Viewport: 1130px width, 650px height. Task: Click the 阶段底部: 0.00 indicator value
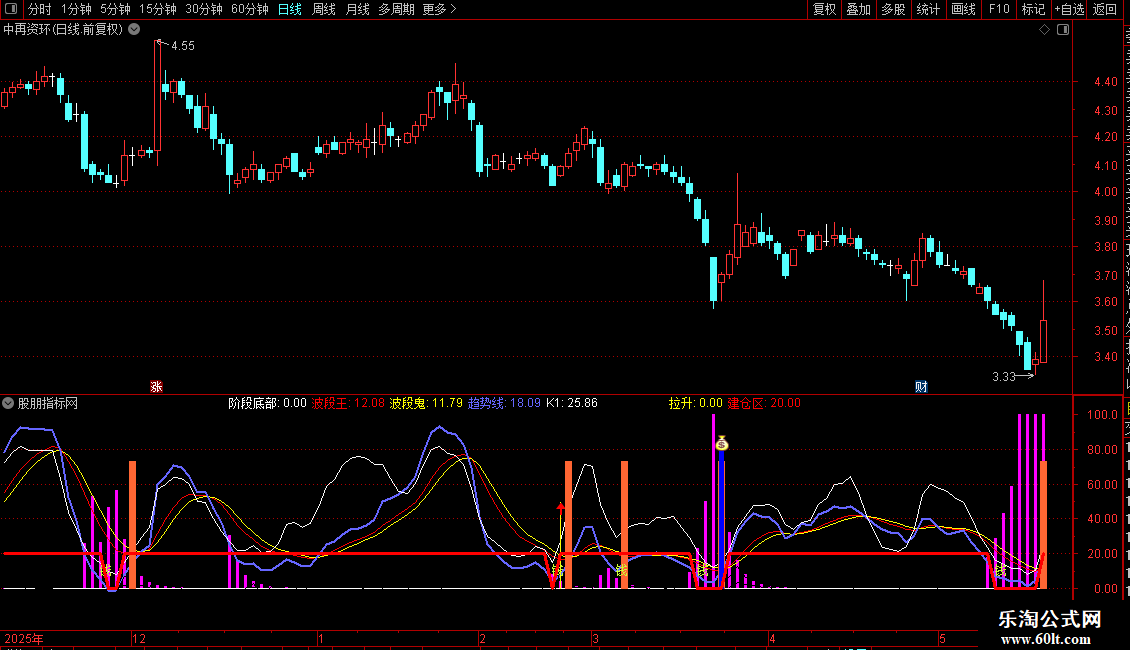click(267, 404)
